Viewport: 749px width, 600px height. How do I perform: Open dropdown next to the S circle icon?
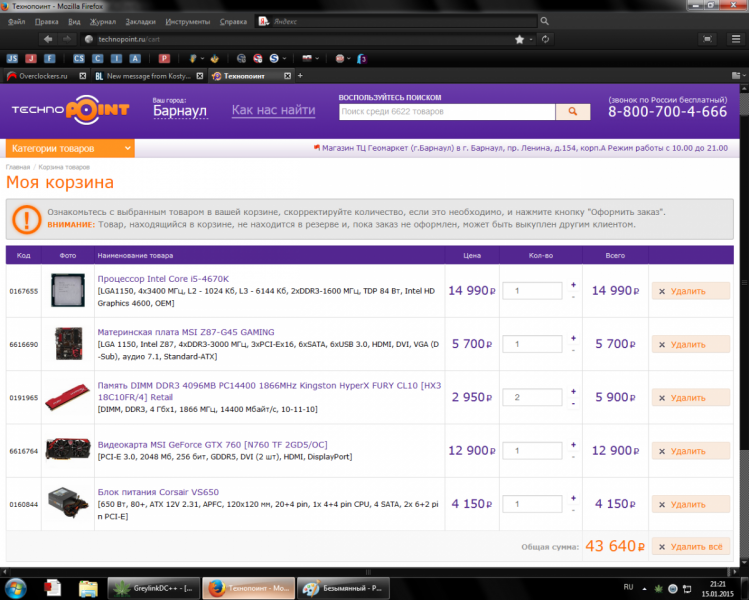point(284,59)
